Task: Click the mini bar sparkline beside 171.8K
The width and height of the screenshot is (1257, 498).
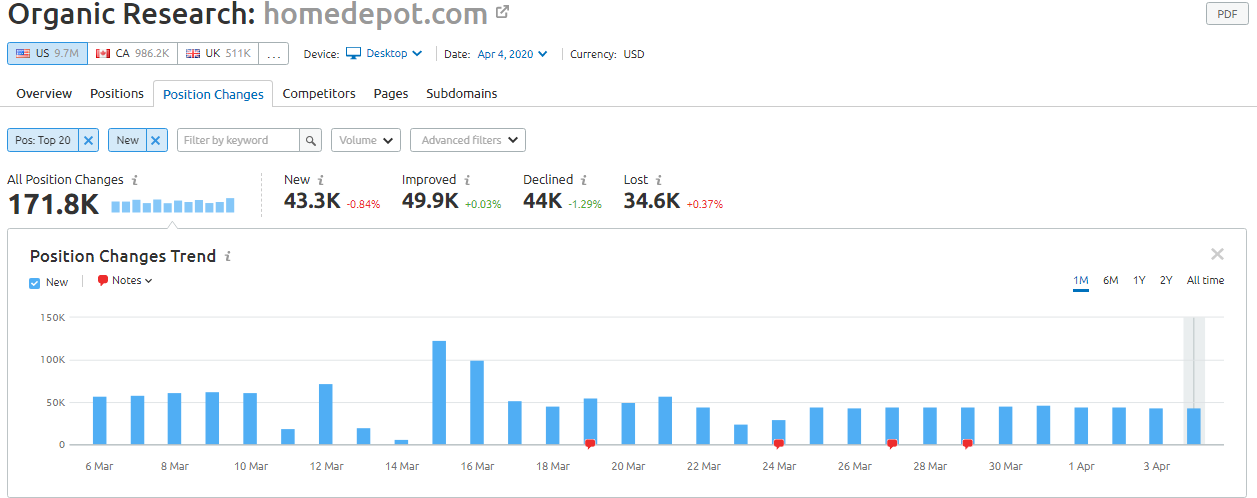Action: 172,205
